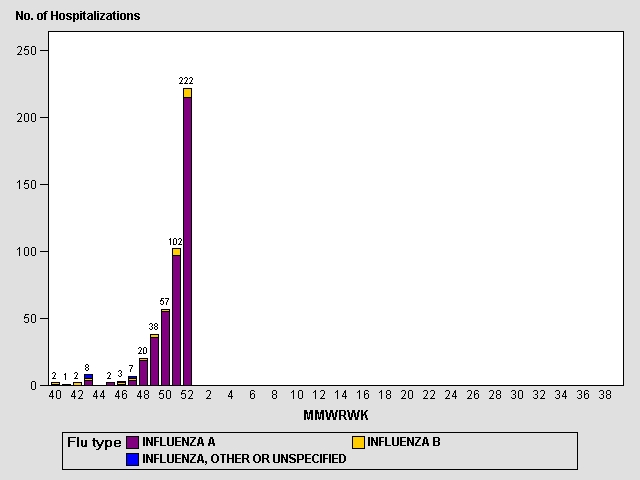Select the INFLUENZA A legend label
The width and height of the screenshot is (640, 480).
pyautogui.click(x=179, y=442)
